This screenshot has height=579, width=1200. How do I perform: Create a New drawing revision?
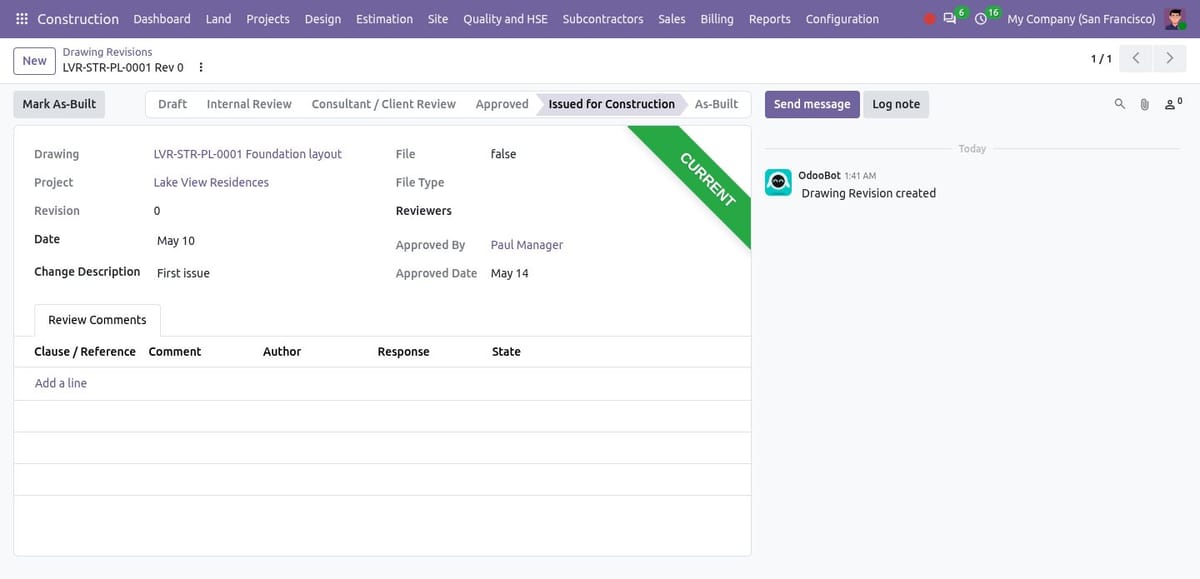[35, 60]
